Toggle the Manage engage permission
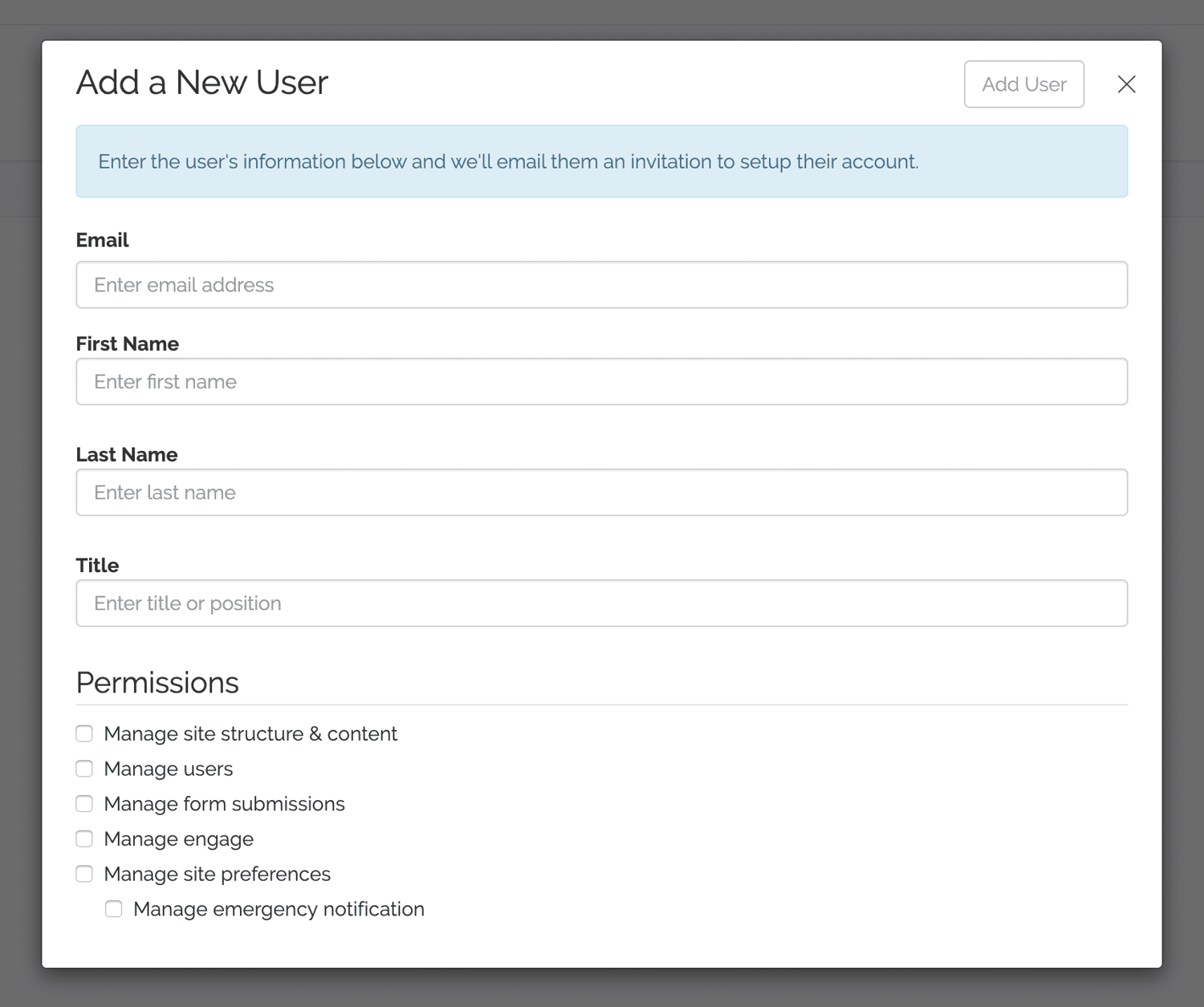The image size is (1204, 1007). pos(84,838)
